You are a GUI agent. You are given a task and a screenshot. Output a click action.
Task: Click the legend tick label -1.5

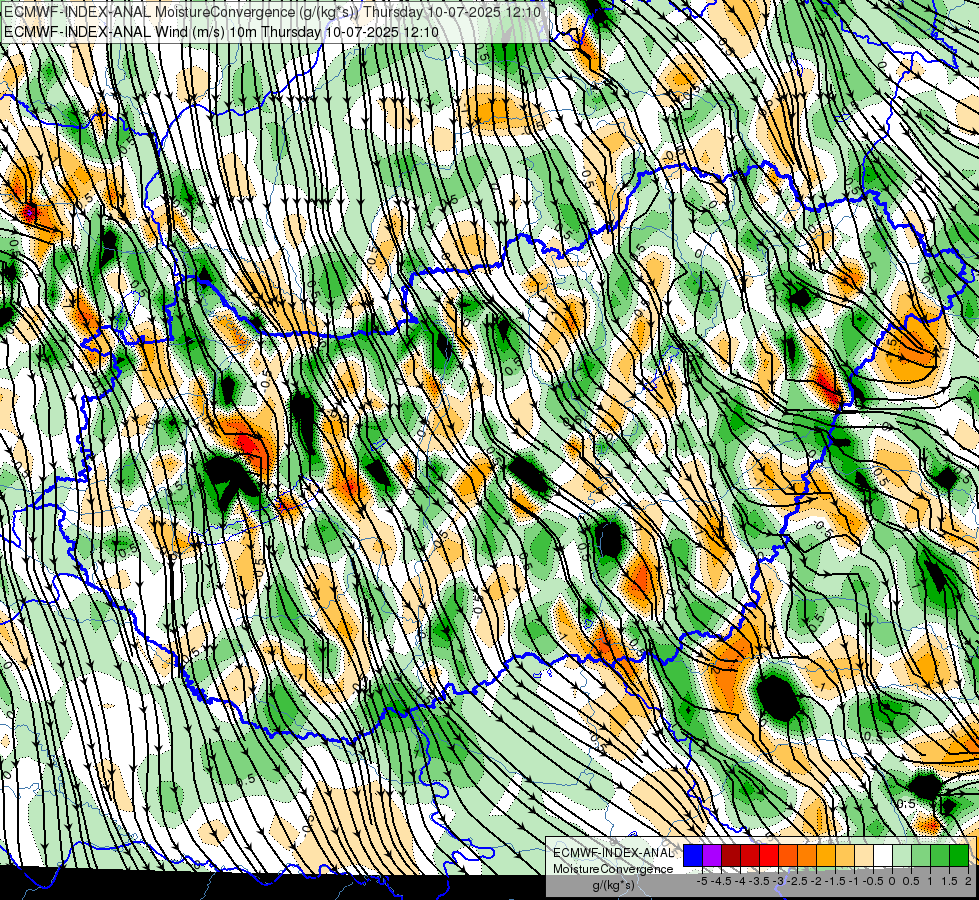835,881
